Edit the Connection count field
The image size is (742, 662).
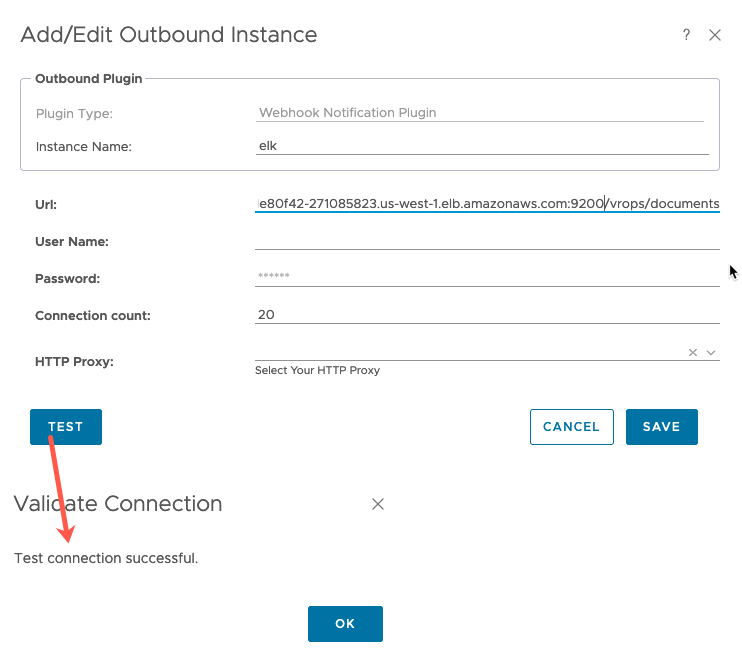click(487, 315)
